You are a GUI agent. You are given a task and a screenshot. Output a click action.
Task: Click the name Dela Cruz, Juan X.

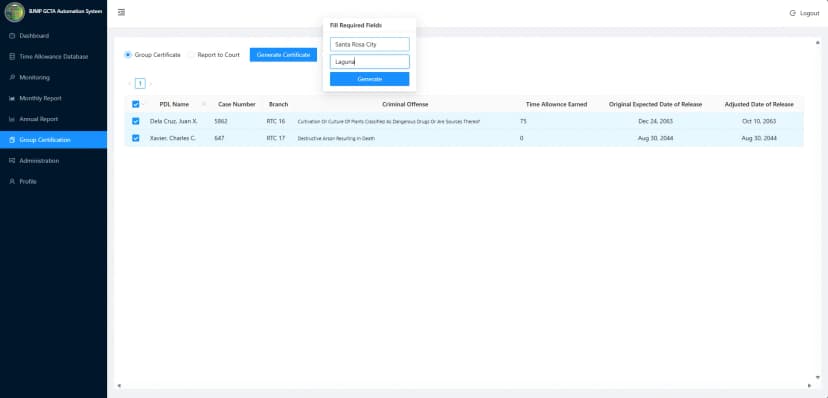pos(174,121)
